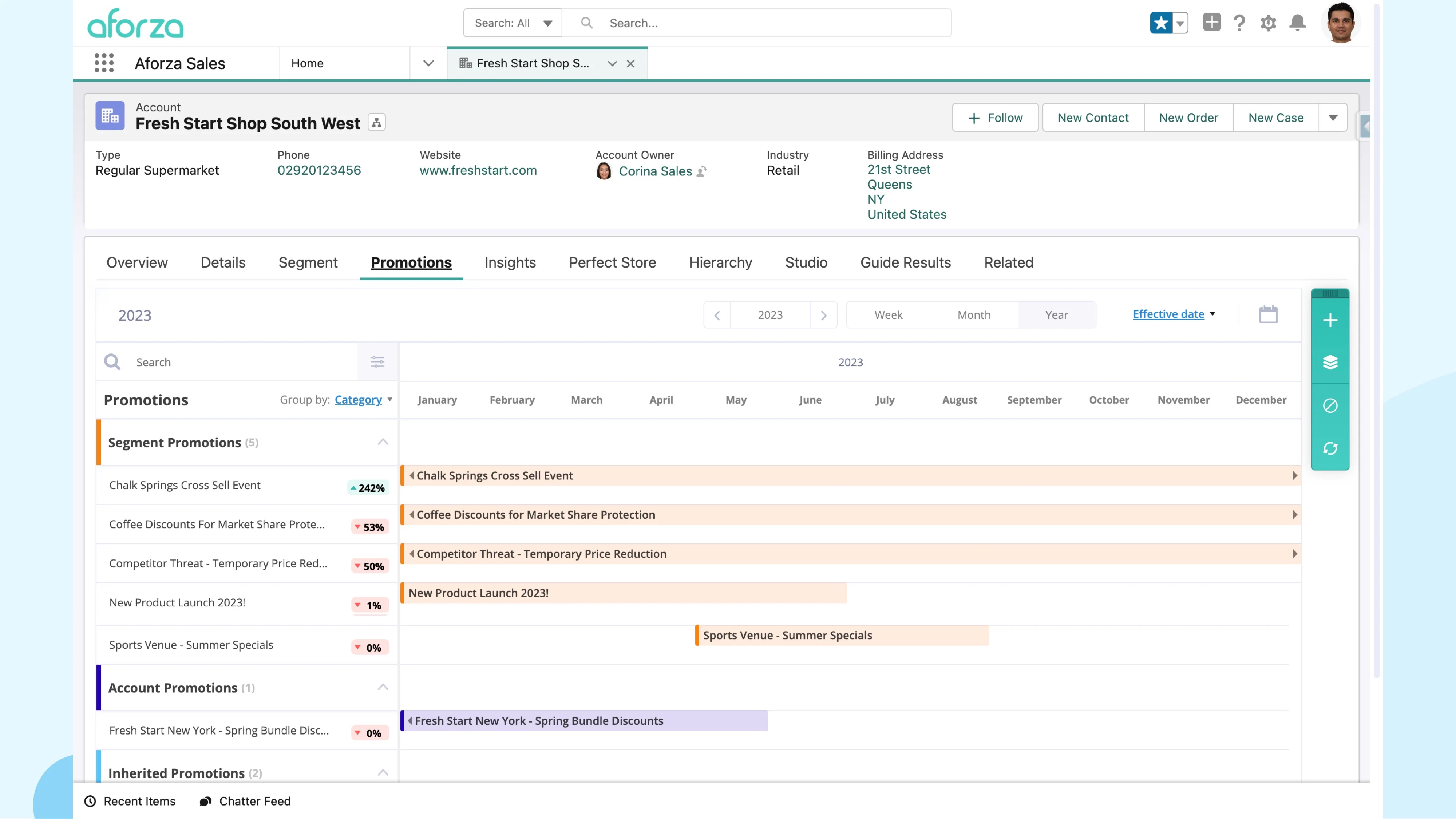This screenshot has height=819, width=1456.
Task: Click the New Case button
Action: coord(1276,118)
